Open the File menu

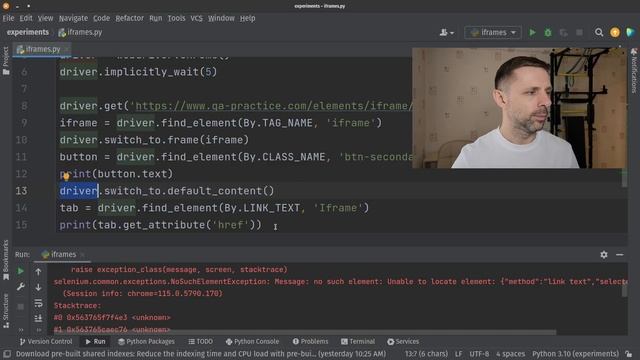pyautogui.click(x=8, y=18)
